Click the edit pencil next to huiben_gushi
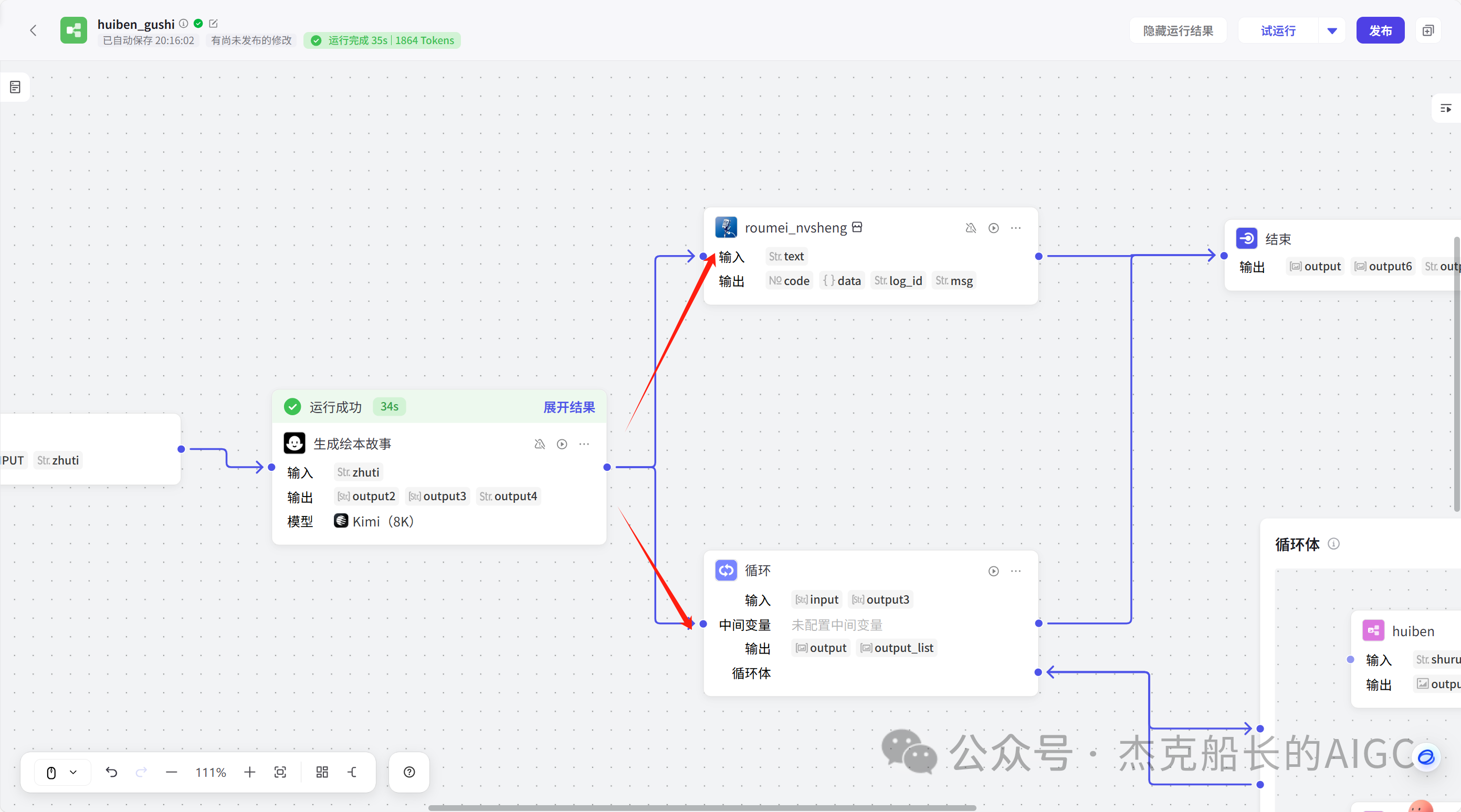This screenshot has width=1461, height=812. point(213,24)
